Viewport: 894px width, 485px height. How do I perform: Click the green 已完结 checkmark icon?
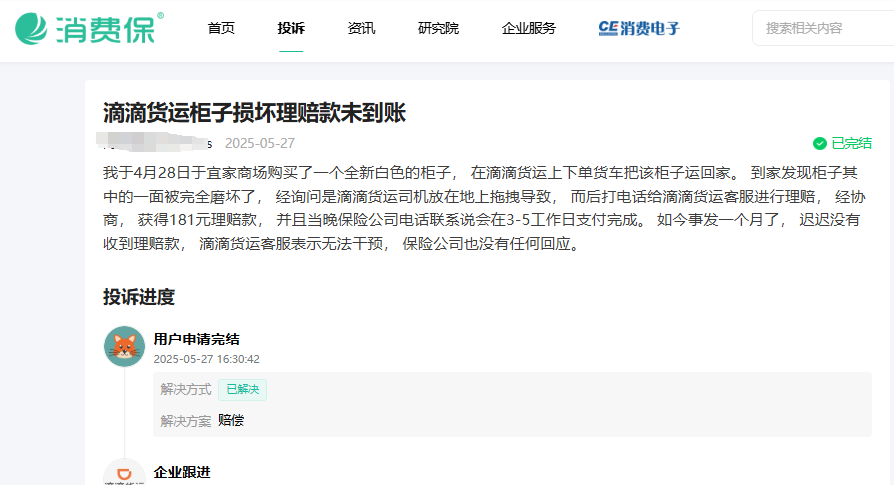(x=820, y=144)
